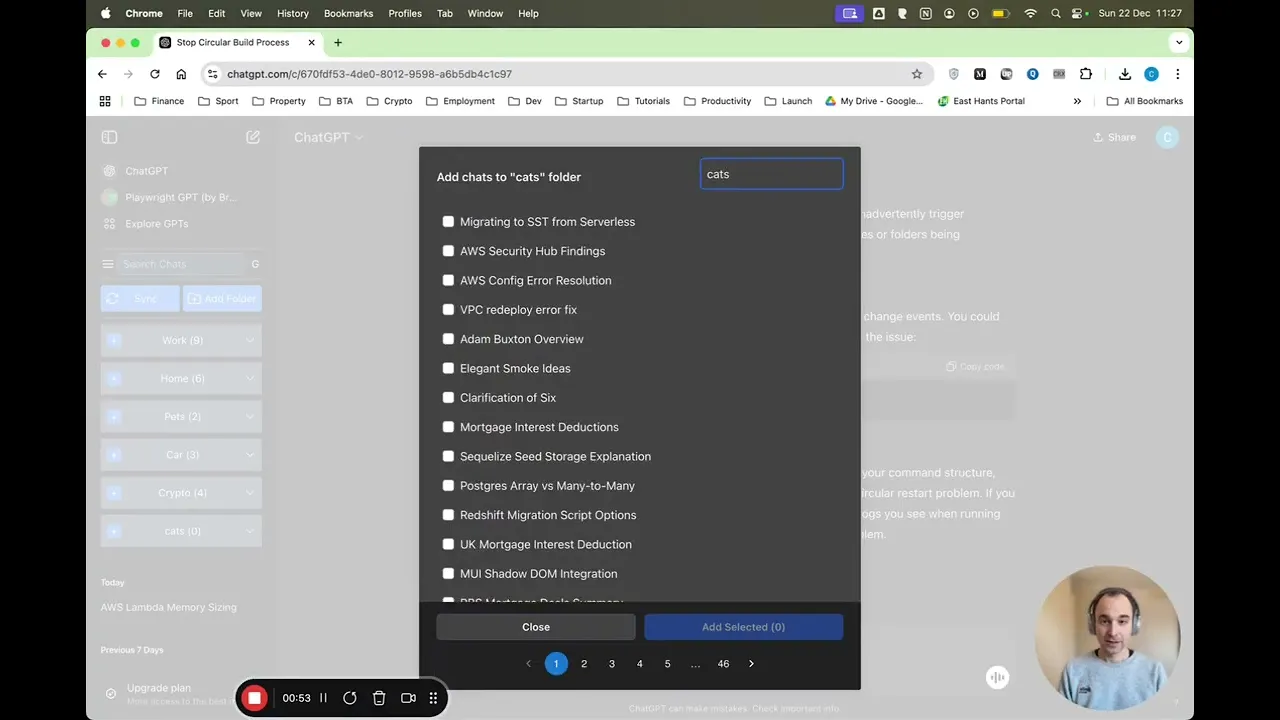Open macOS Control Center
The height and width of the screenshot is (720, 1280).
click(1079, 13)
